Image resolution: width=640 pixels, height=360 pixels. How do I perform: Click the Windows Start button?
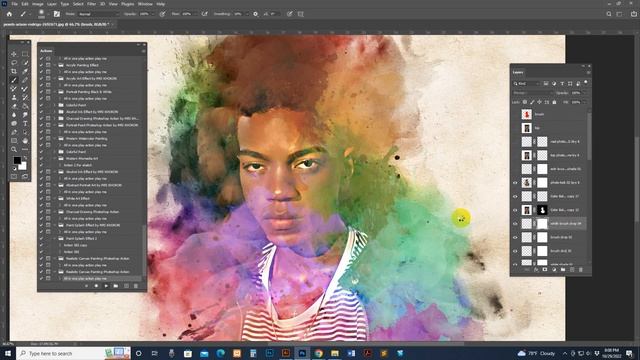point(7,353)
